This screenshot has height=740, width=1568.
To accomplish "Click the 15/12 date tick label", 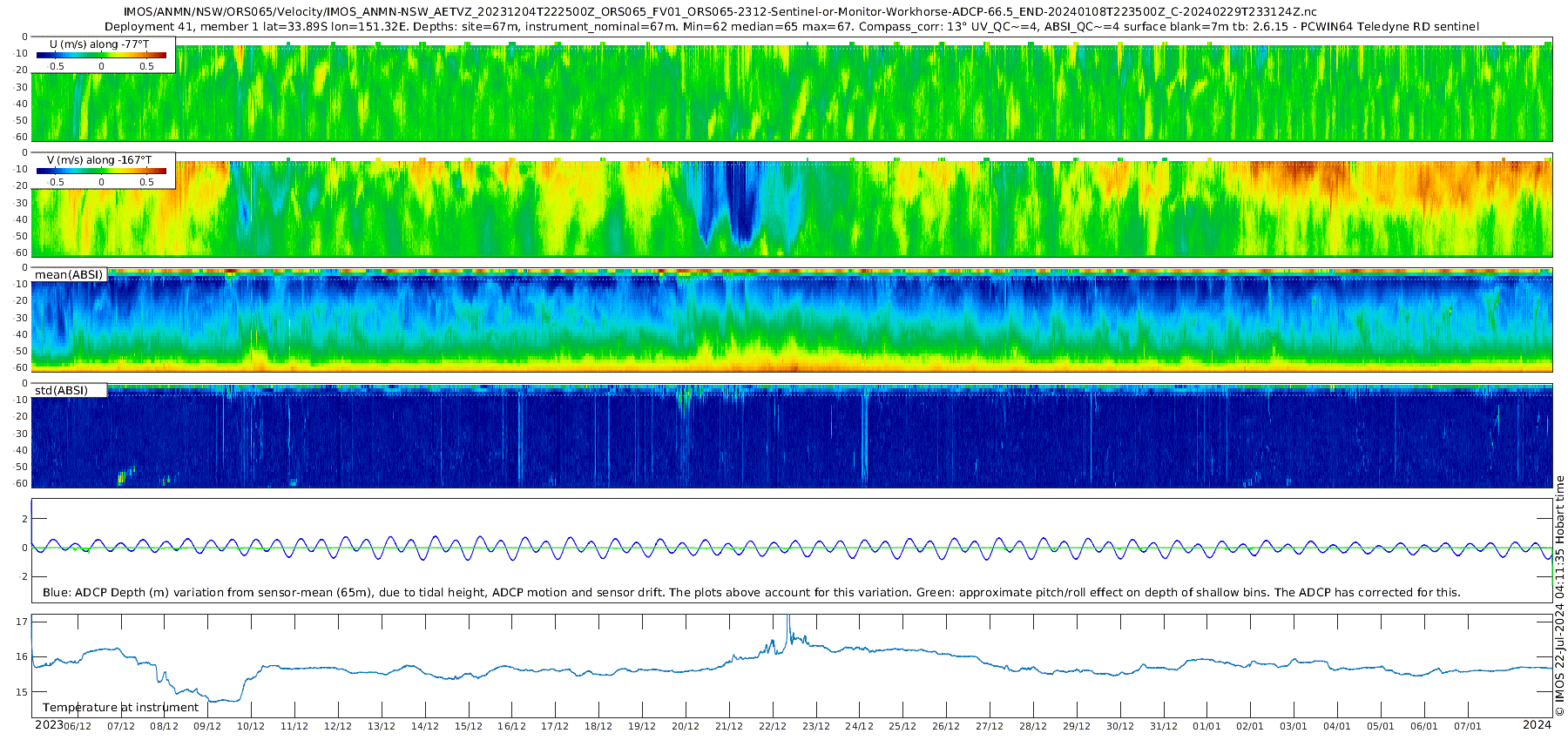I will (469, 726).
